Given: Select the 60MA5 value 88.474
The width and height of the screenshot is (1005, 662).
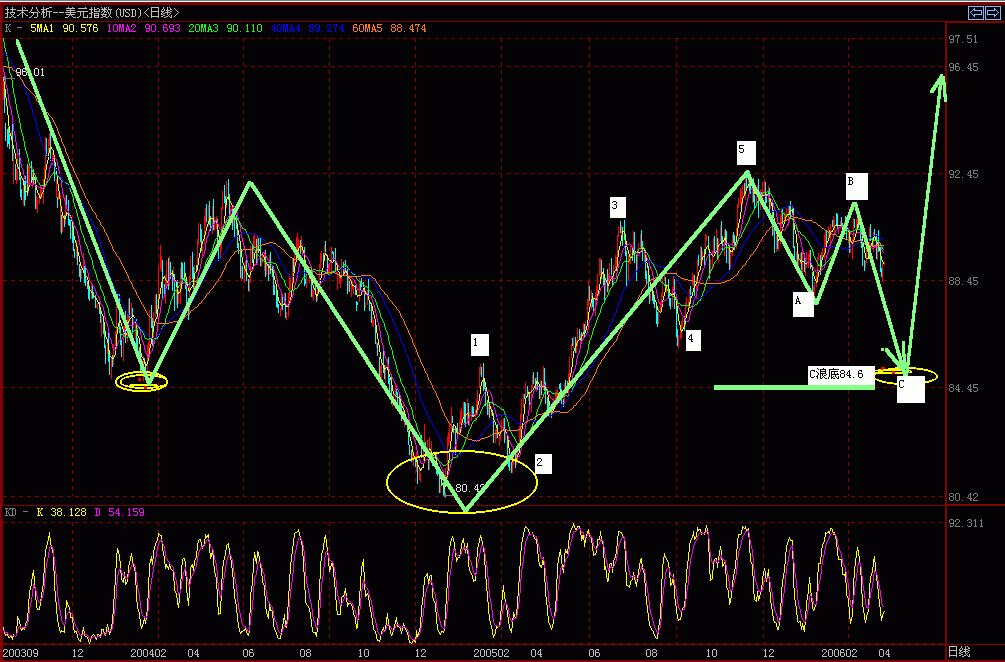Looking at the screenshot, I should (x=408, y=28).
